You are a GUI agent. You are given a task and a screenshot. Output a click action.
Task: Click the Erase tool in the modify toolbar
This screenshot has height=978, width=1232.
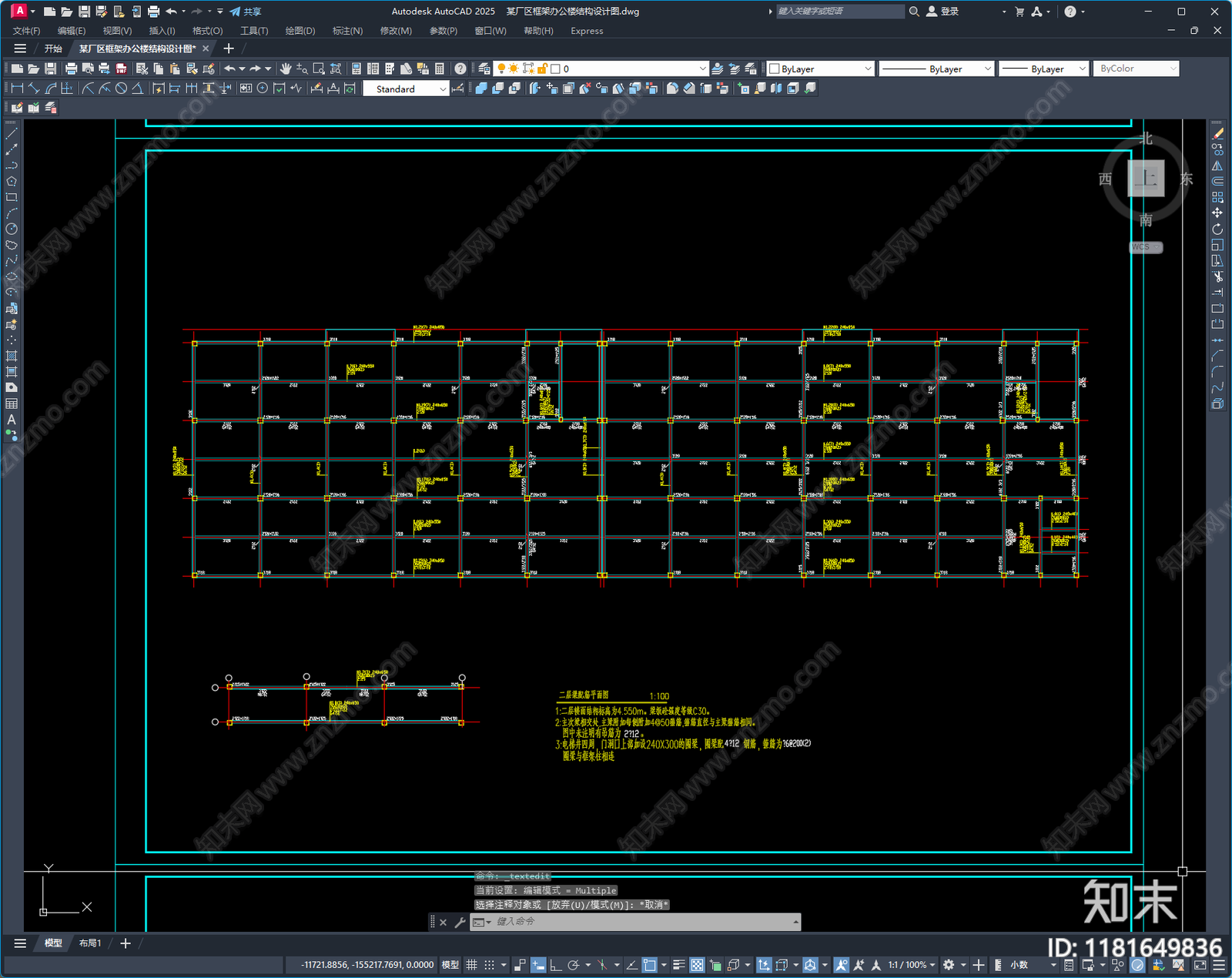1217,134
